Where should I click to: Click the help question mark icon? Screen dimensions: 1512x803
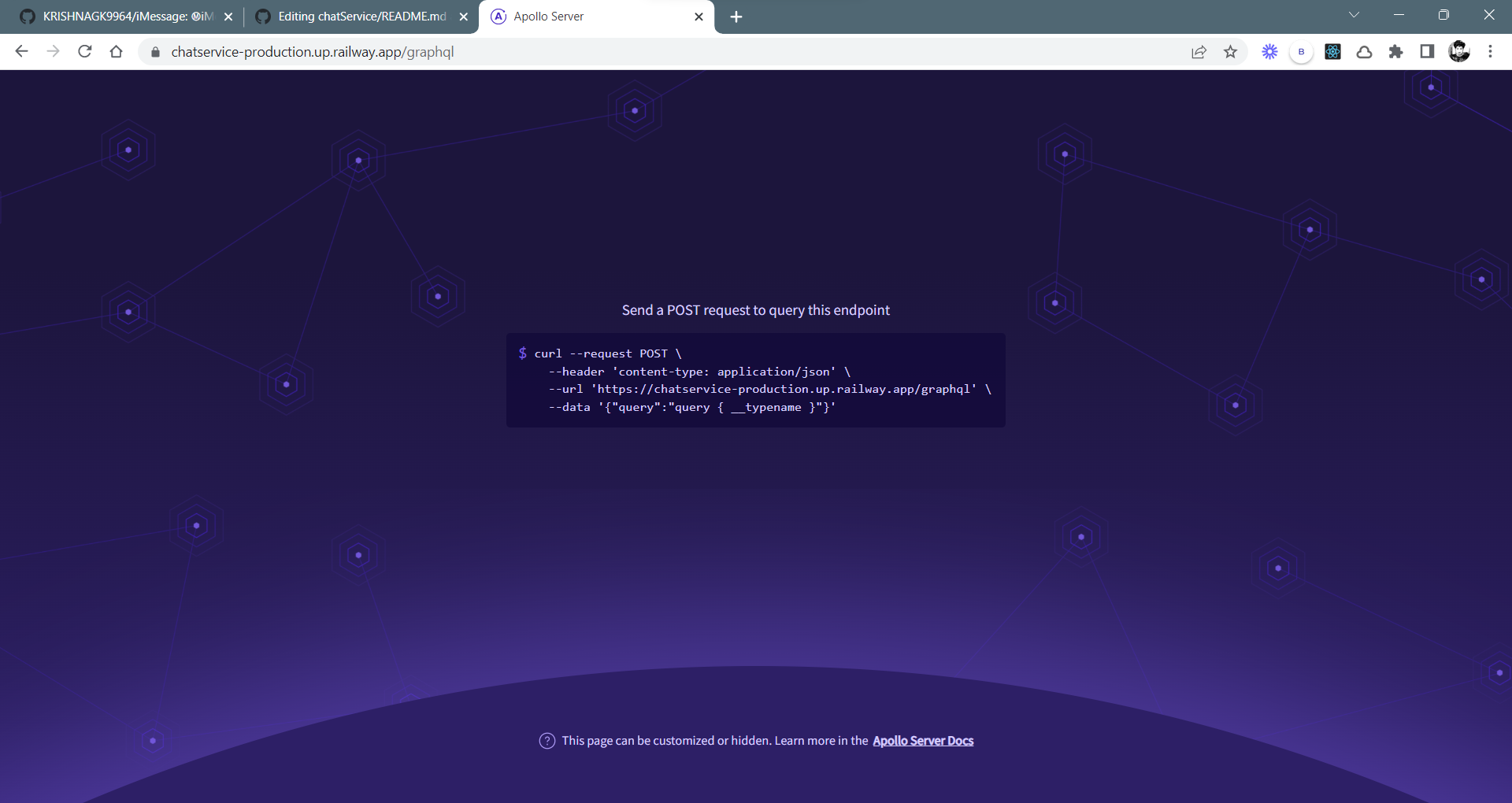(x=547, y=741)
